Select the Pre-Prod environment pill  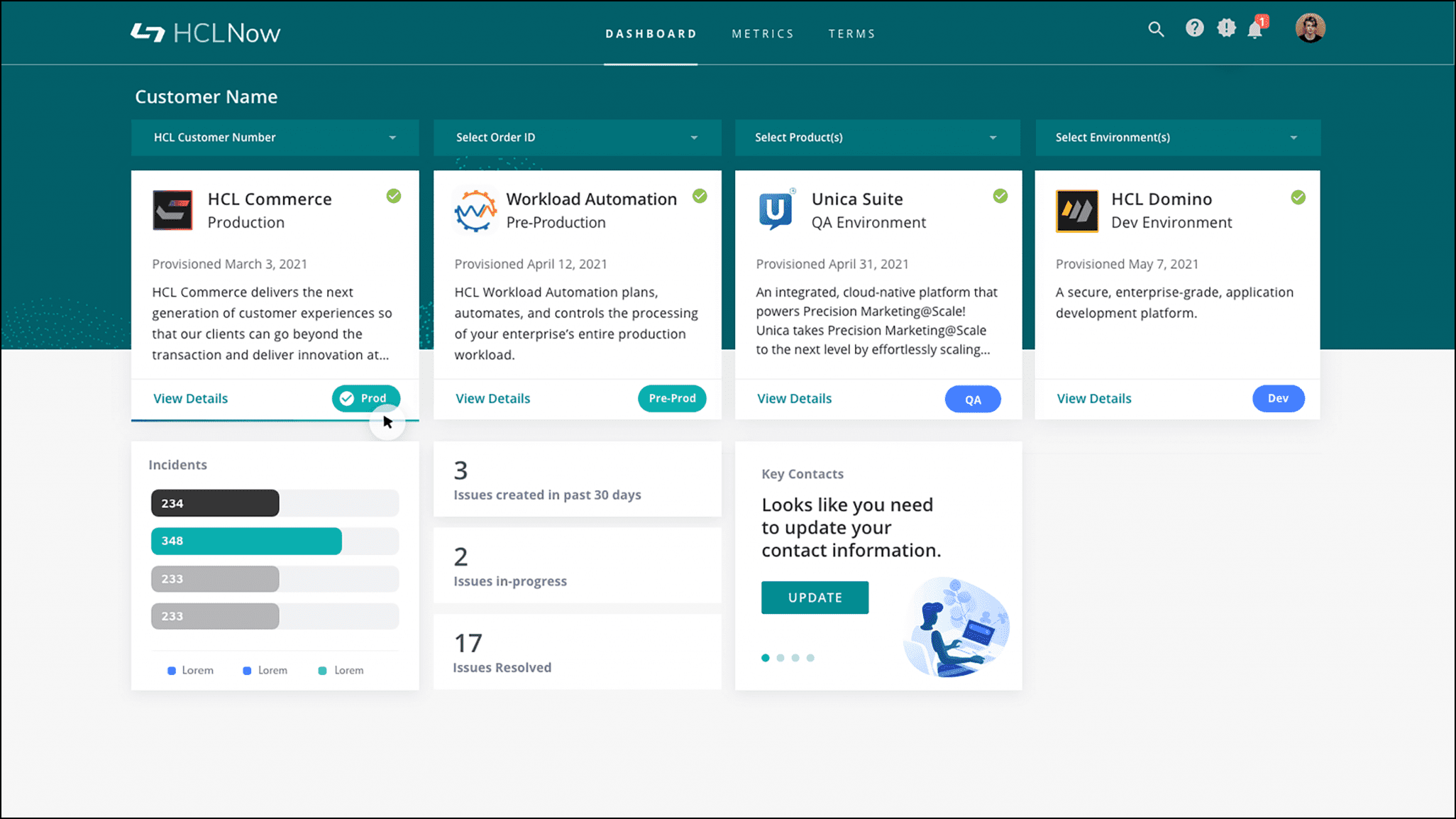click(x=672, y=398)
